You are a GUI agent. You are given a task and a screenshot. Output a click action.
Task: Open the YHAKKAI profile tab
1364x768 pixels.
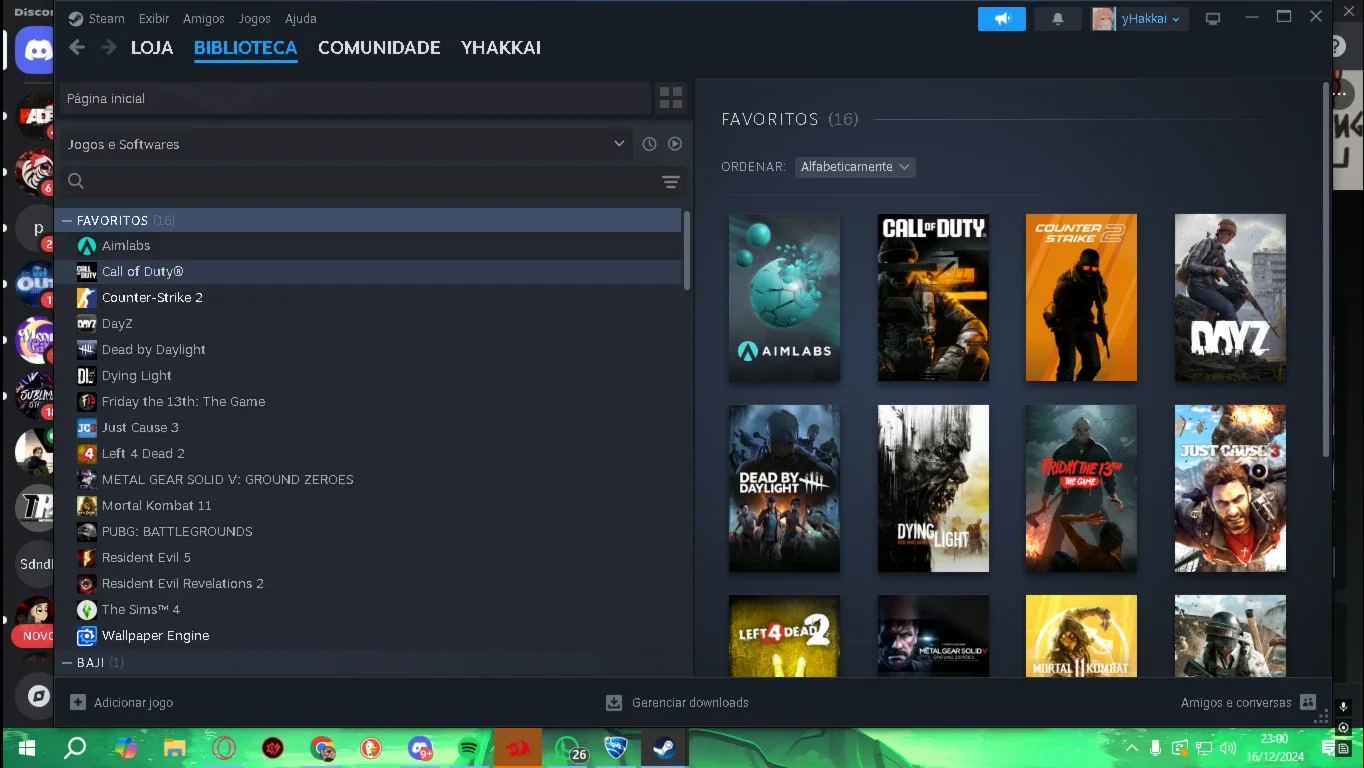coord(501,48)
